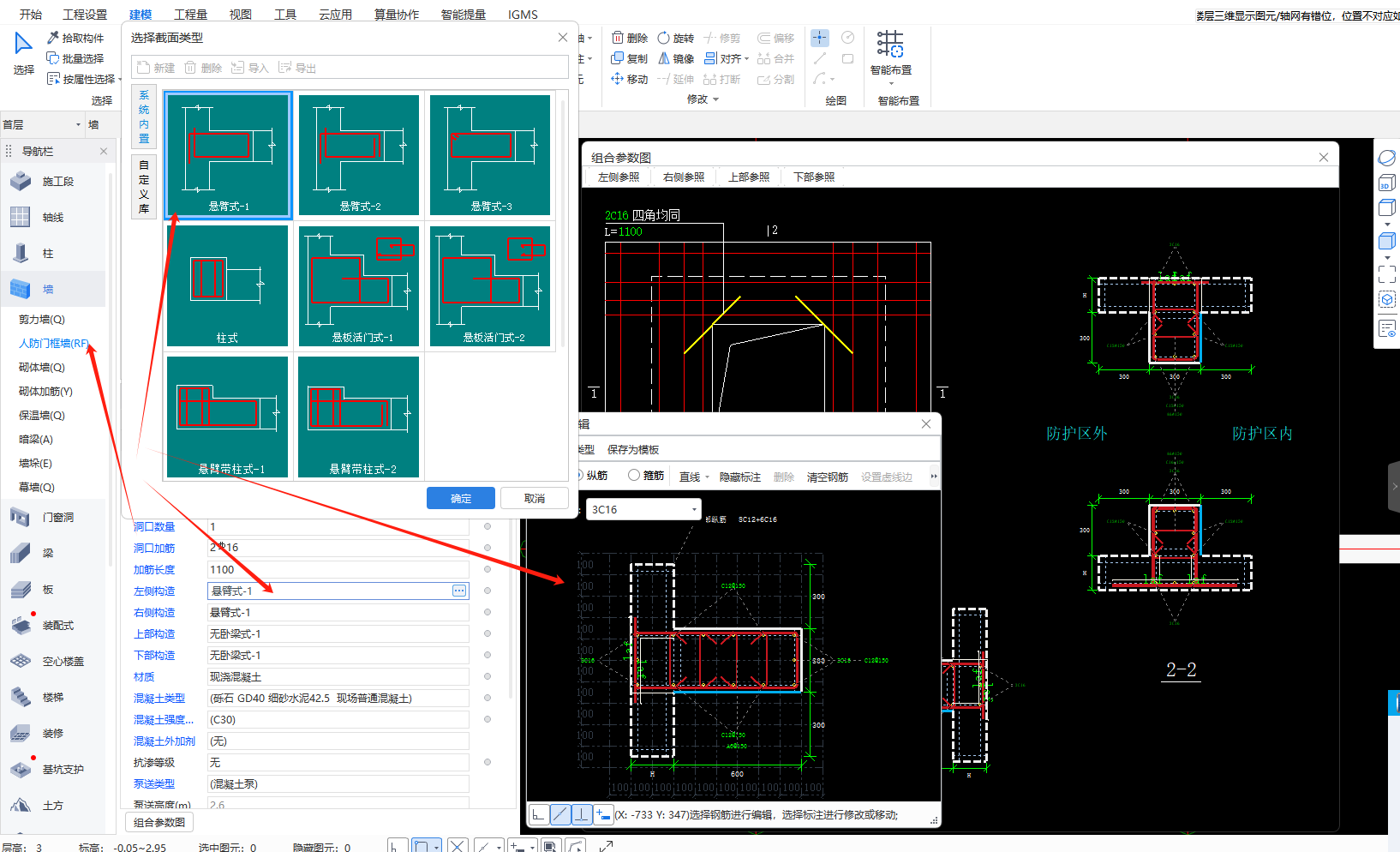The height and width of the screenshot is (852, 1400).
Task: Click the 镜像 mirror tool
Action: coord(676,58)
